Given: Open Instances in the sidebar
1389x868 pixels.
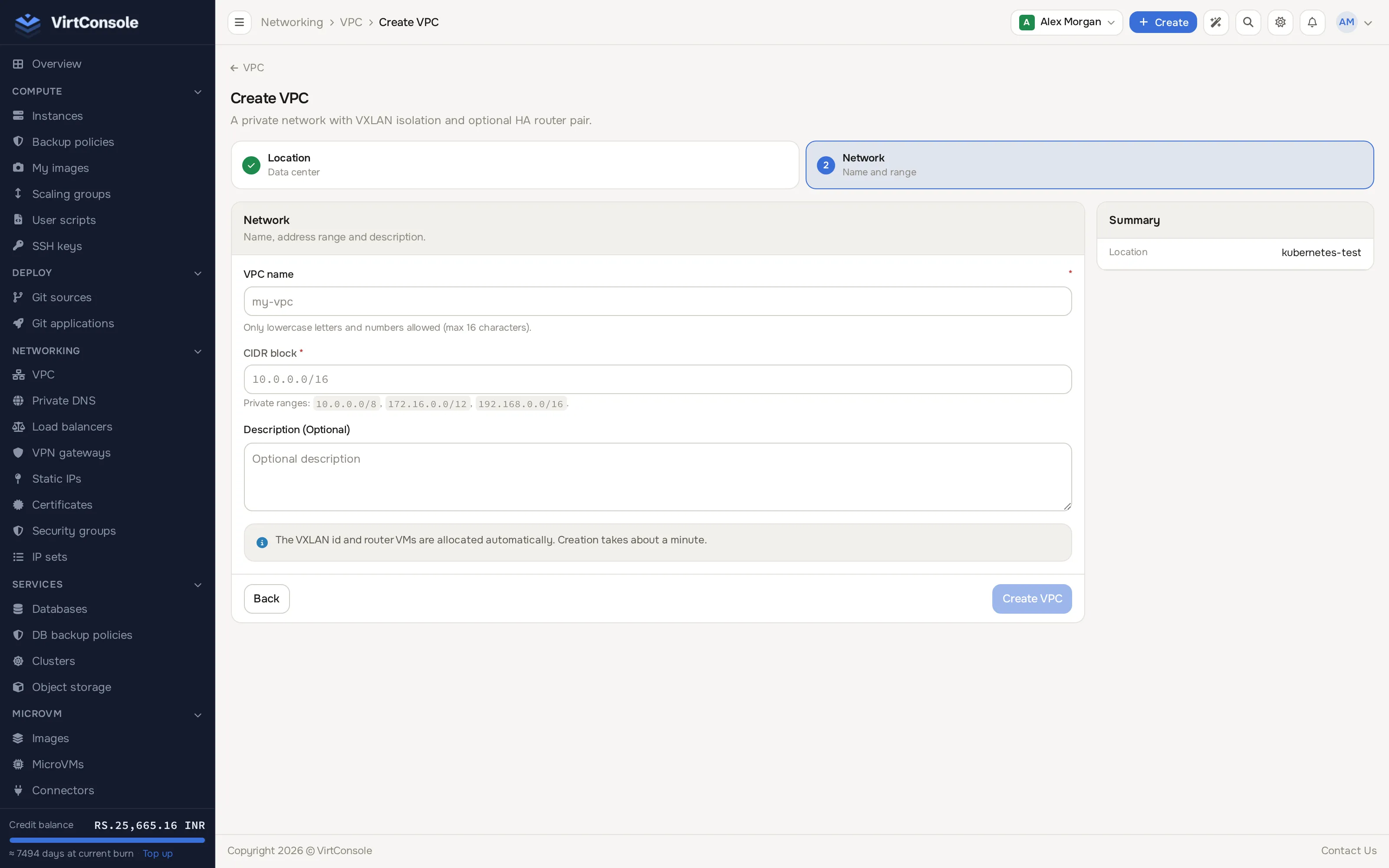Looking at the screenshot, I should tap(107, 116).
